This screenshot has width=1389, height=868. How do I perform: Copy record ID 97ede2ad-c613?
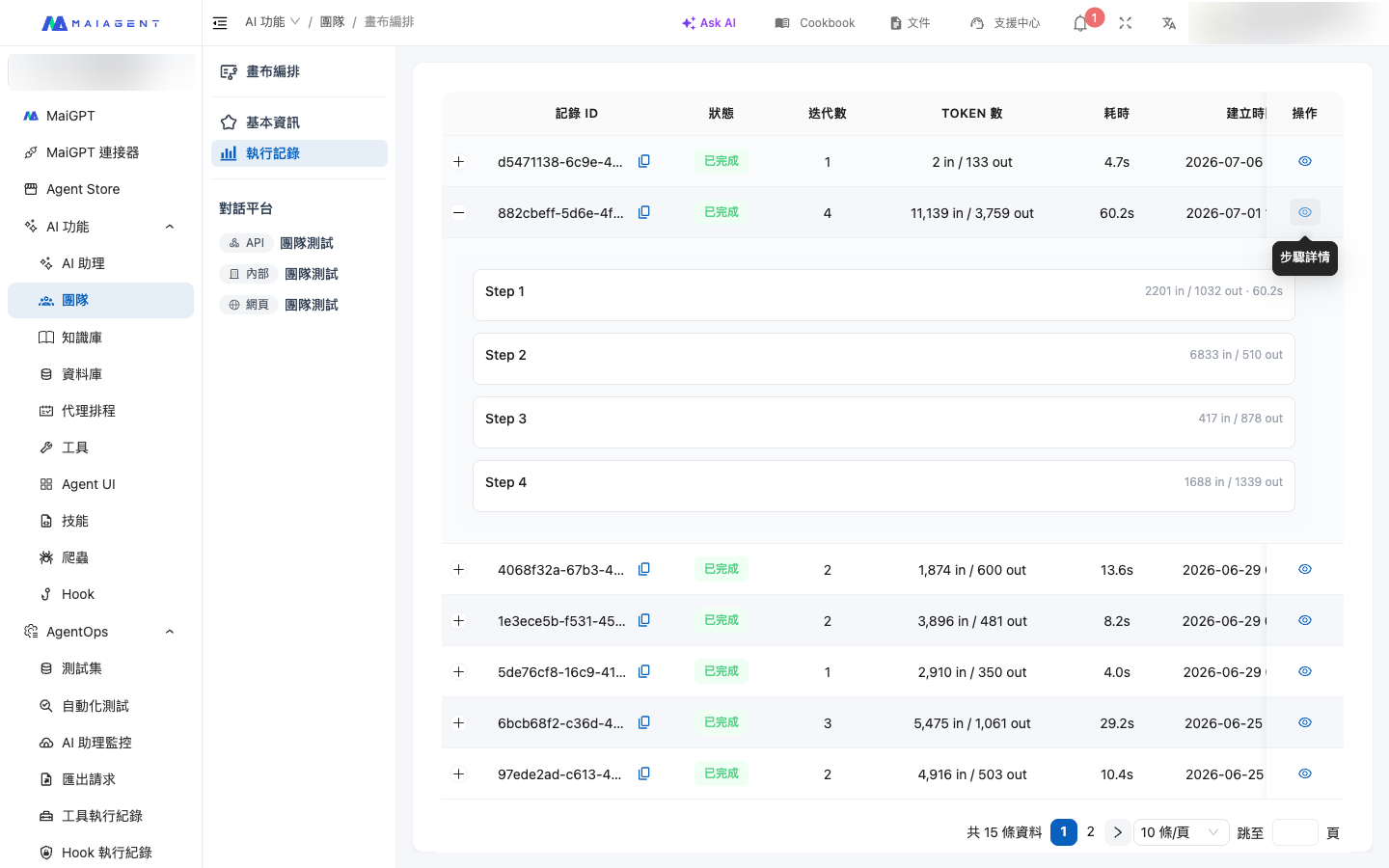(x=644, y=773)
